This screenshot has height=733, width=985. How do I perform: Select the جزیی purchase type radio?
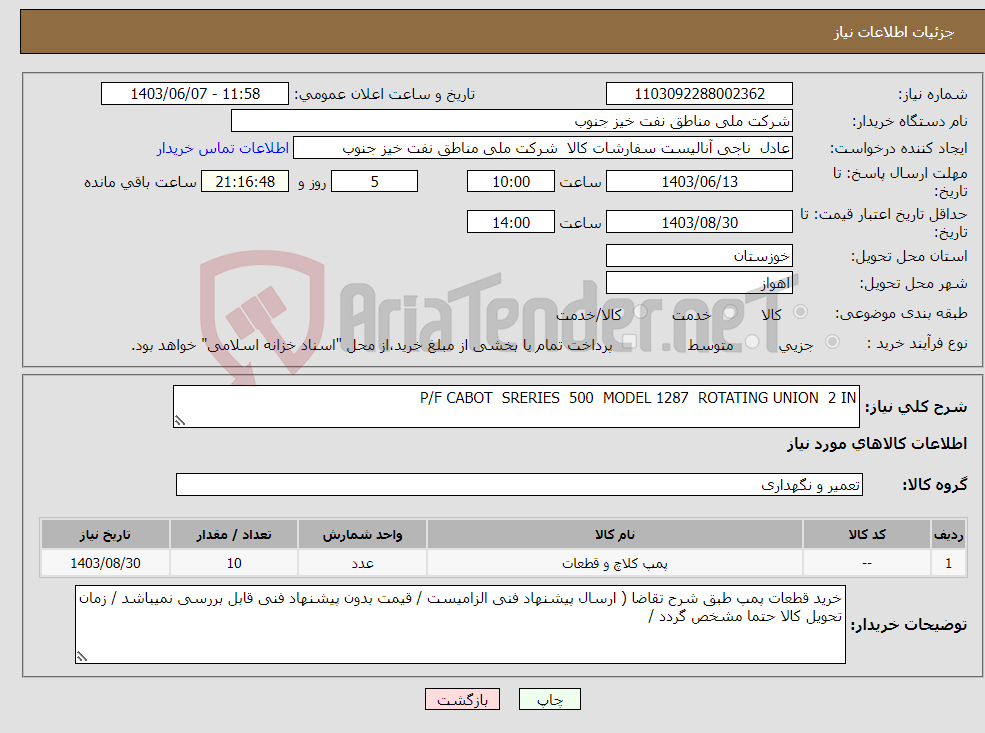pyautogui.click(x=832, y=342)
